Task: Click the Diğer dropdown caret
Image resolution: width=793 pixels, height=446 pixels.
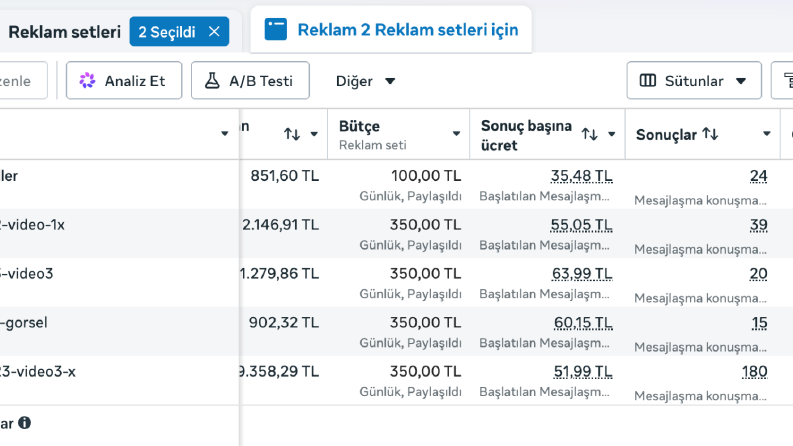Action: coord(389,81)
